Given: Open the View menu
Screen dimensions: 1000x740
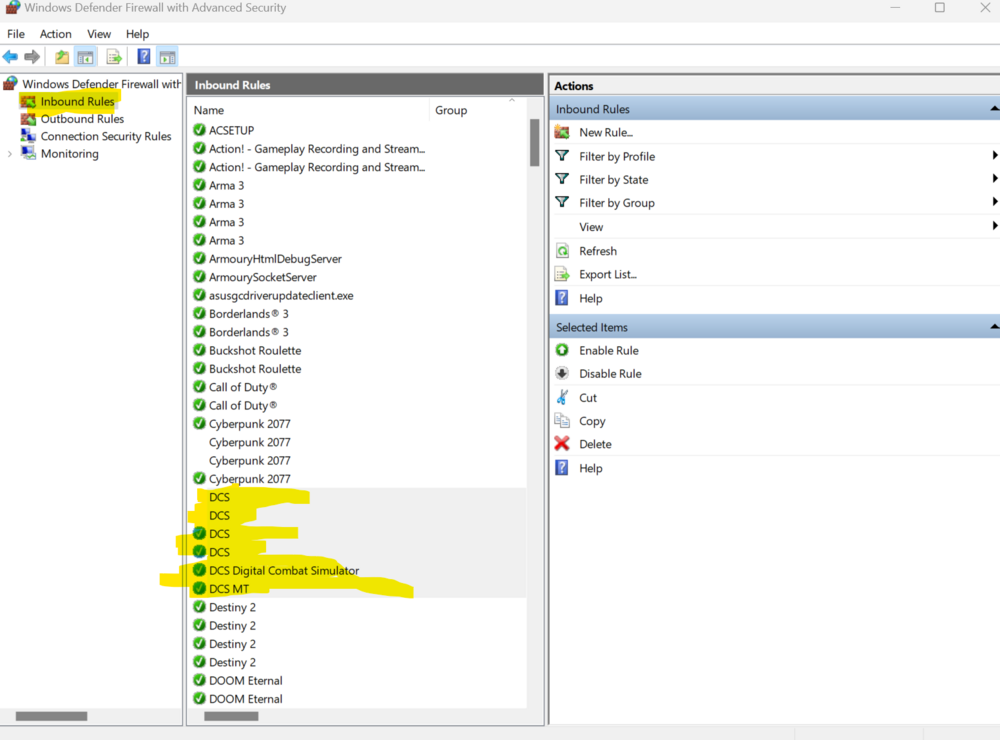Looking at the screenshot, I should coord(99,33).
